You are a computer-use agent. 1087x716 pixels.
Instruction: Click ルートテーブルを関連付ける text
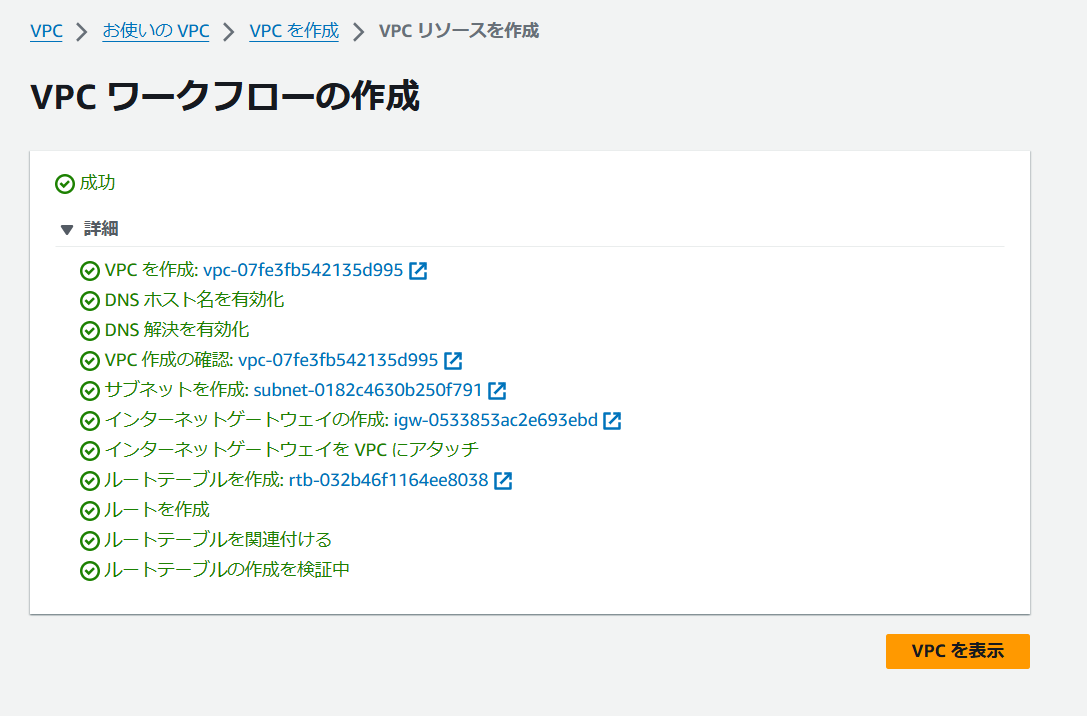(218, 540)
